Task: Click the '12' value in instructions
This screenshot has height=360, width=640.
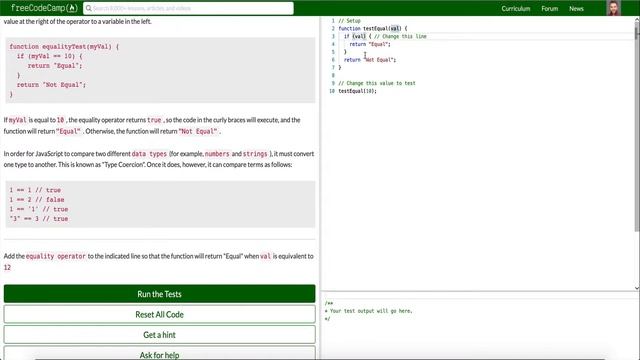Action: pyautogui.click(x=7, y=268)
